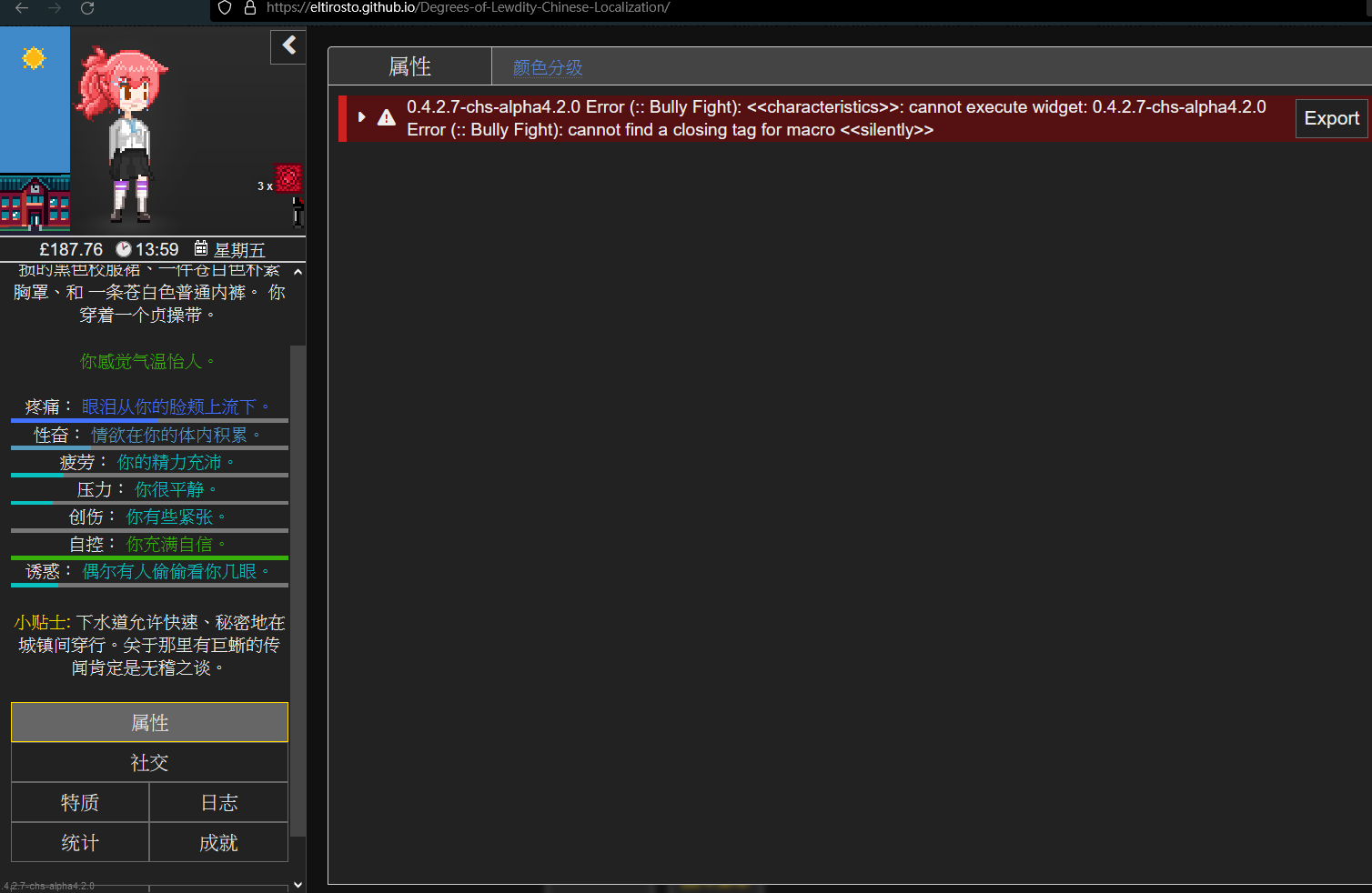Open the 特质 traits button

79,802
